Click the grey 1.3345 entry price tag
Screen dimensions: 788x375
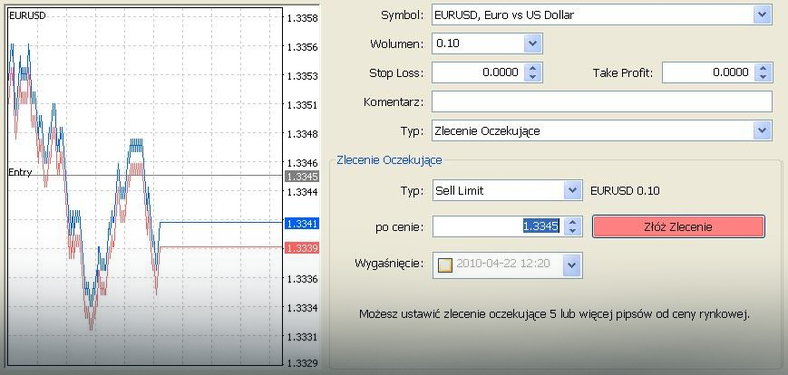click(x=302, y=176)
